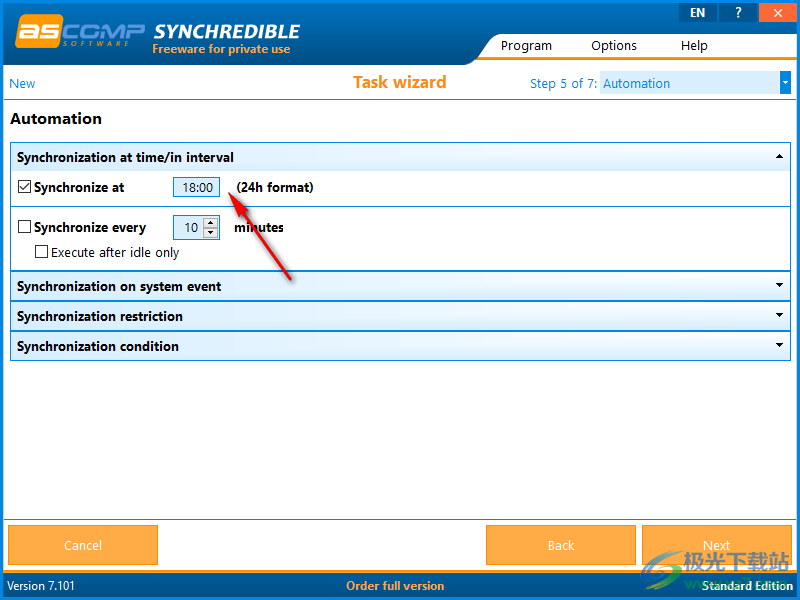
Task: Collapse the Synchronization at time/in interval section
Action: click(x=778, y=157)
